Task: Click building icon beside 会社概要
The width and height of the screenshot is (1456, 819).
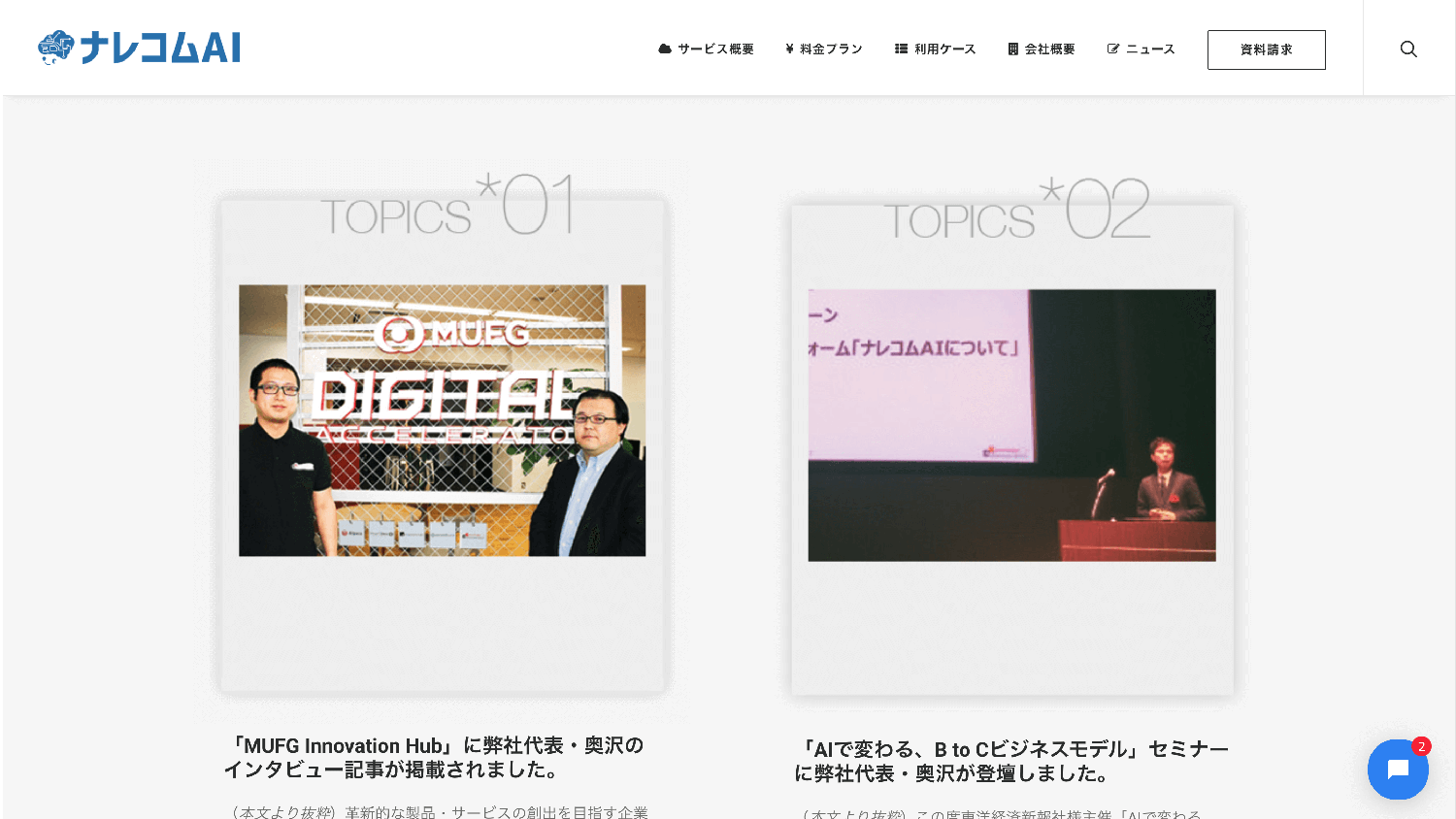Action: [x=1013, y=49]
